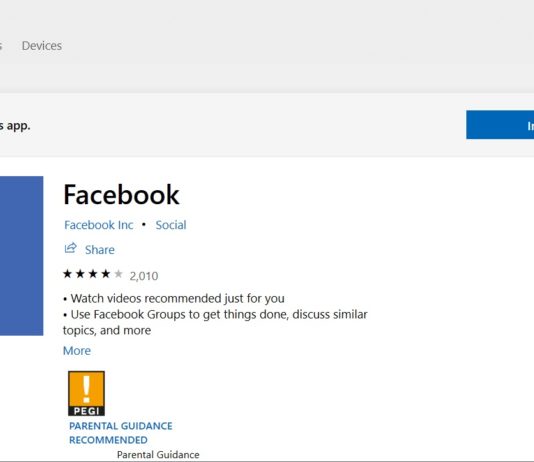Open the Facebook Inc publisher link

click(98, 225)
